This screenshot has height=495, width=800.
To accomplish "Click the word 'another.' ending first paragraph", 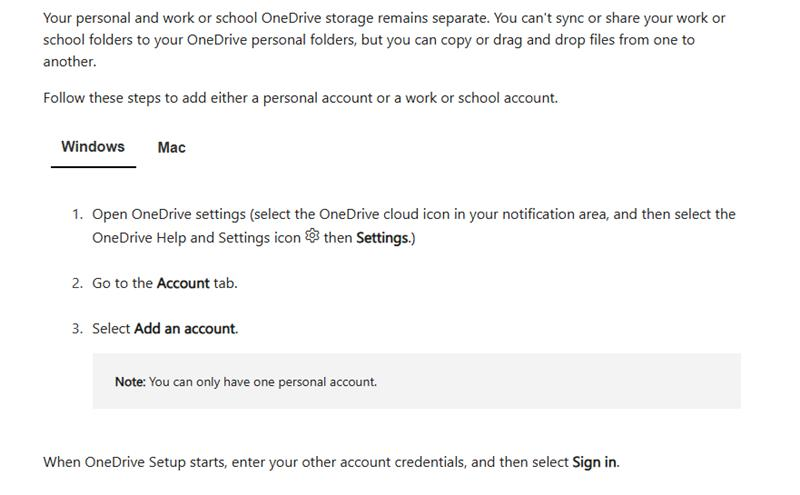I will [x=70, y=62].
